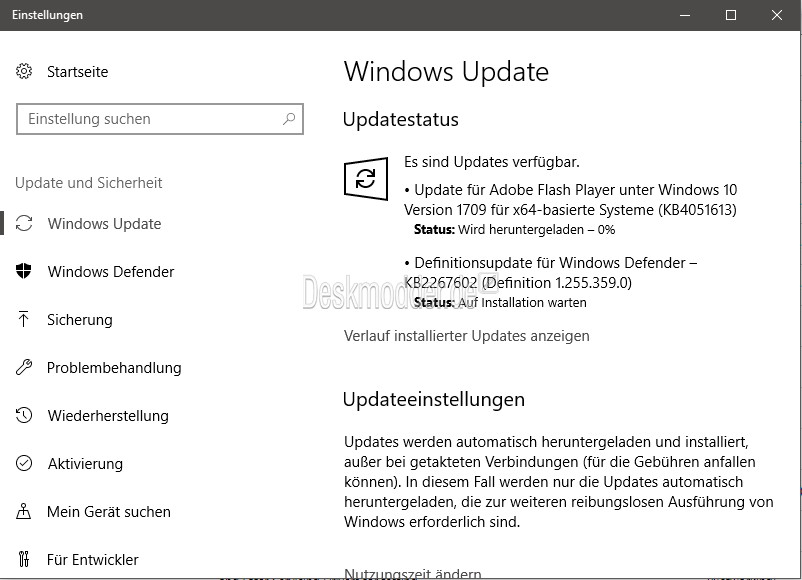Click the Windows Defender Definitionsupdate KB2267602 entry
802x580 pixels.
click(x=550, y=273)
